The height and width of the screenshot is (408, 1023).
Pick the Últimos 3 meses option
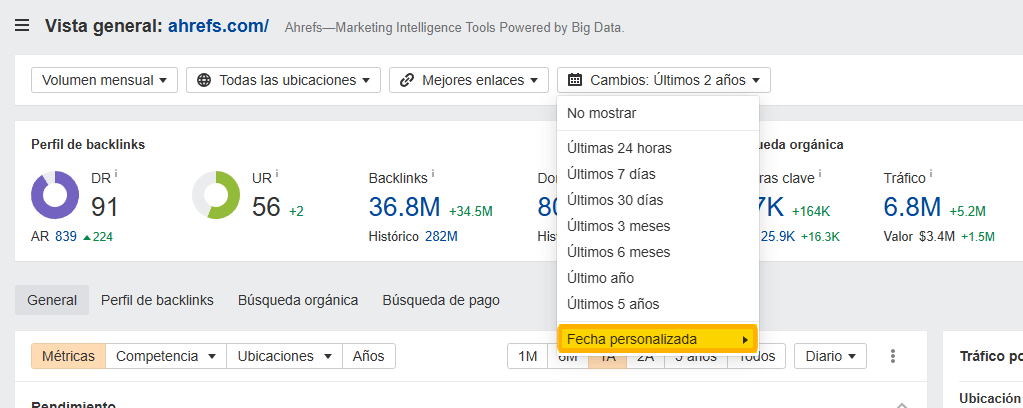pyautogui.click(x=658, y=226)
